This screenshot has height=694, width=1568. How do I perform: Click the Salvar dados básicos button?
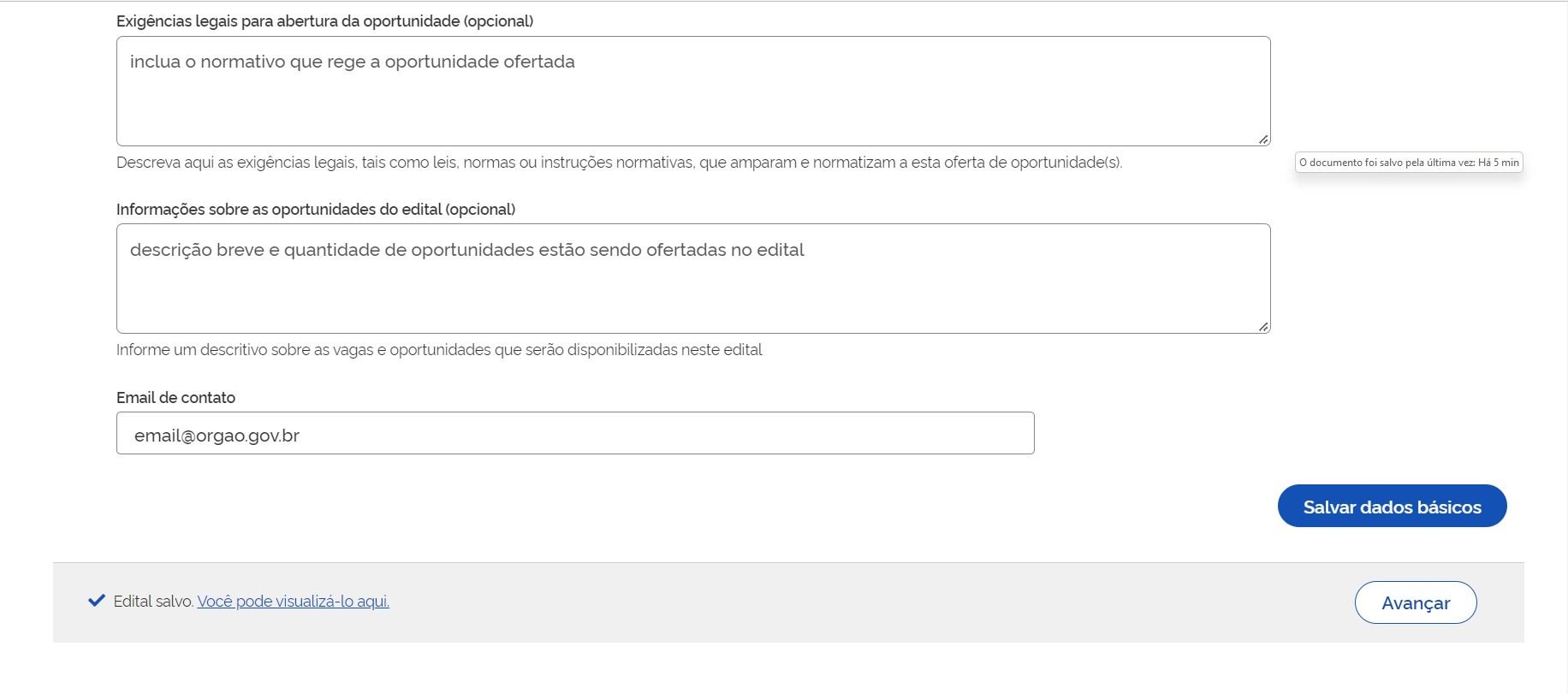[x=1392, y=507]
